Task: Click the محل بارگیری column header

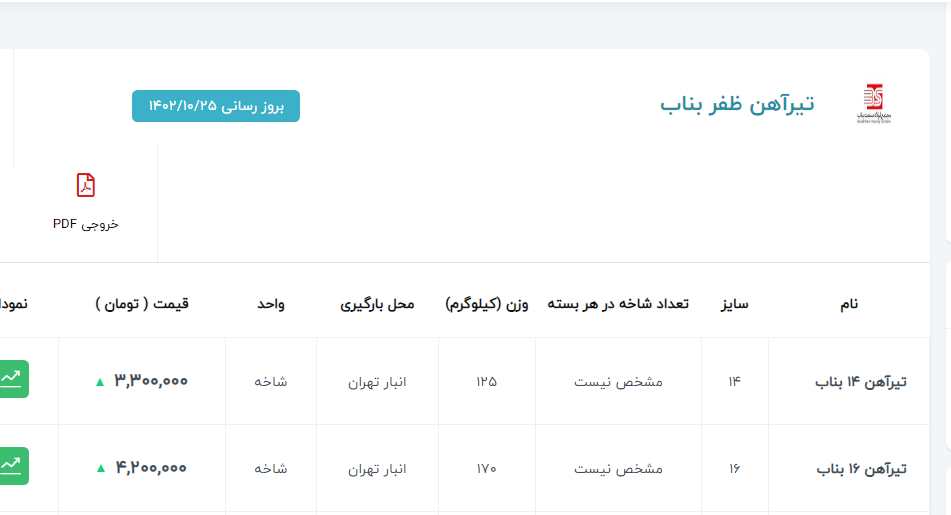Action: coord(376,304)
